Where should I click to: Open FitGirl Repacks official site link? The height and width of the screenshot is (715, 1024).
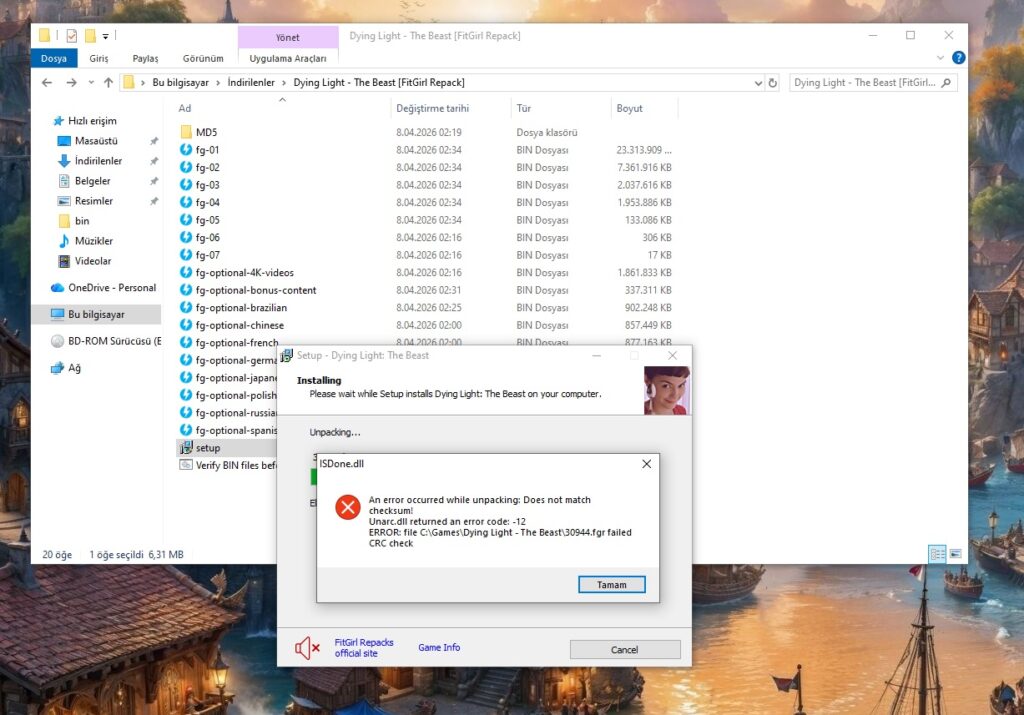point(364,648)
